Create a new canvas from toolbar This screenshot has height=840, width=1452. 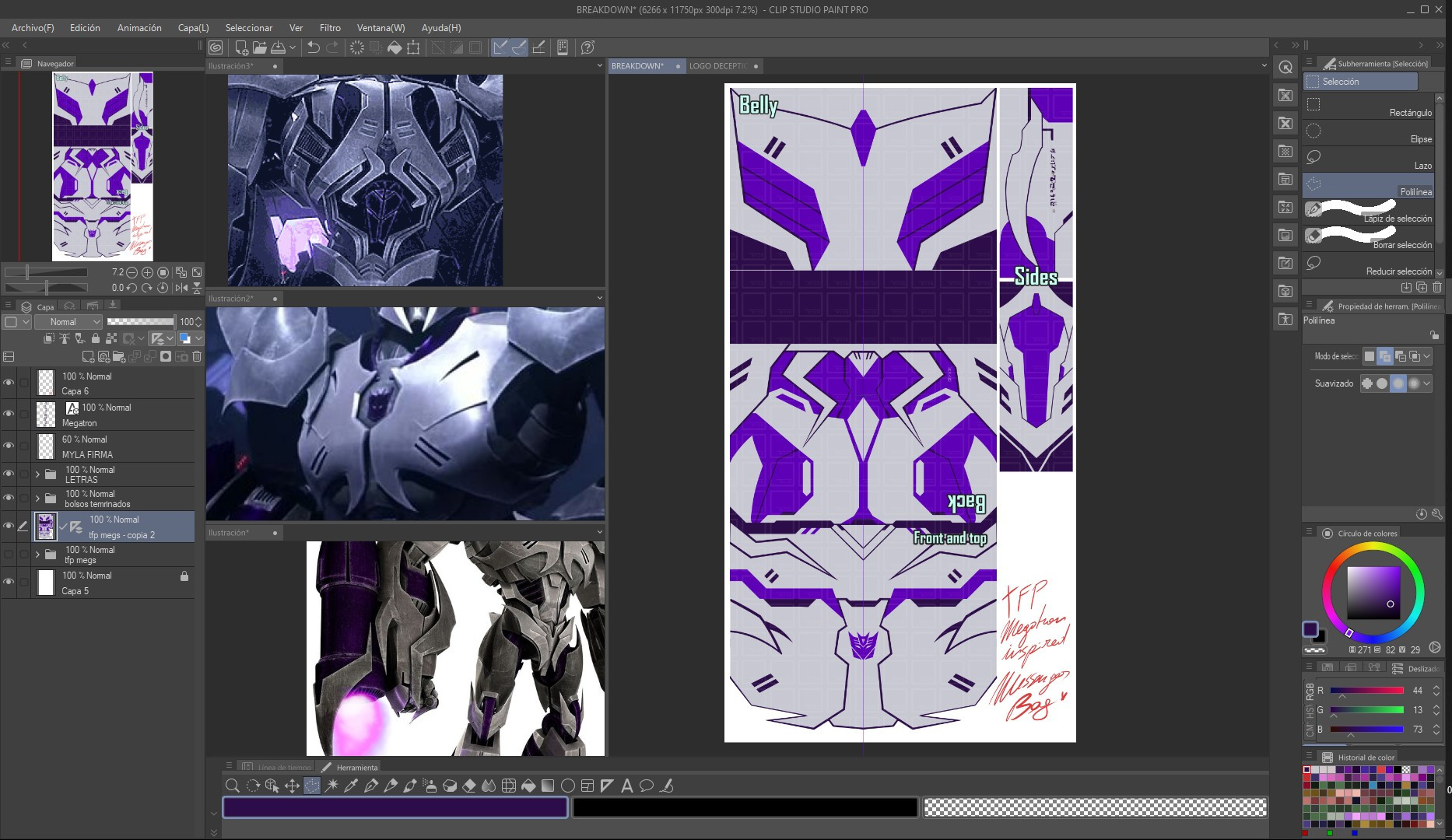coord(241,47)
